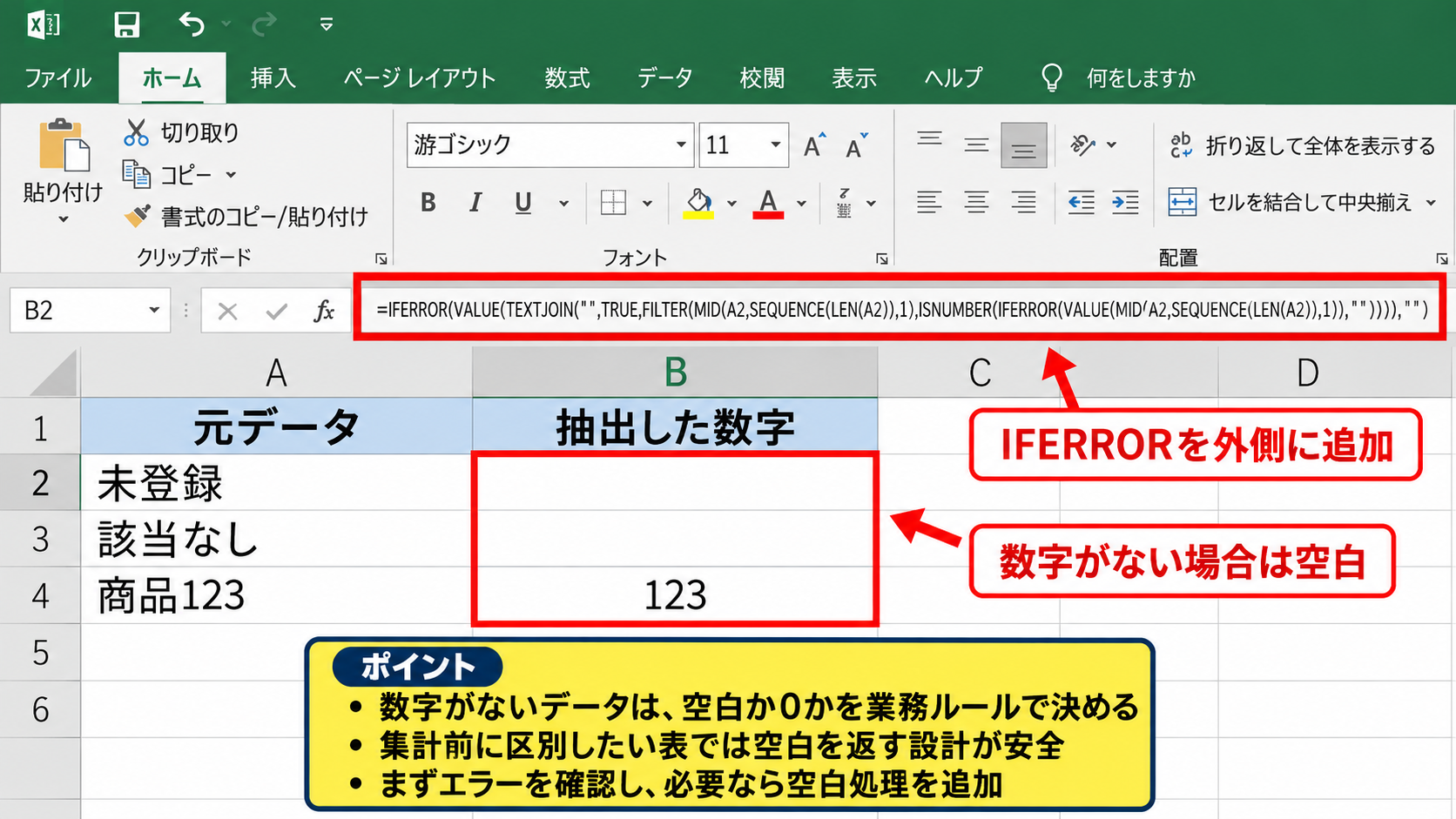Viewport: 1456px width, 819px height.
Task: Switch to the 挿入 tab
Action: [273, 78]
